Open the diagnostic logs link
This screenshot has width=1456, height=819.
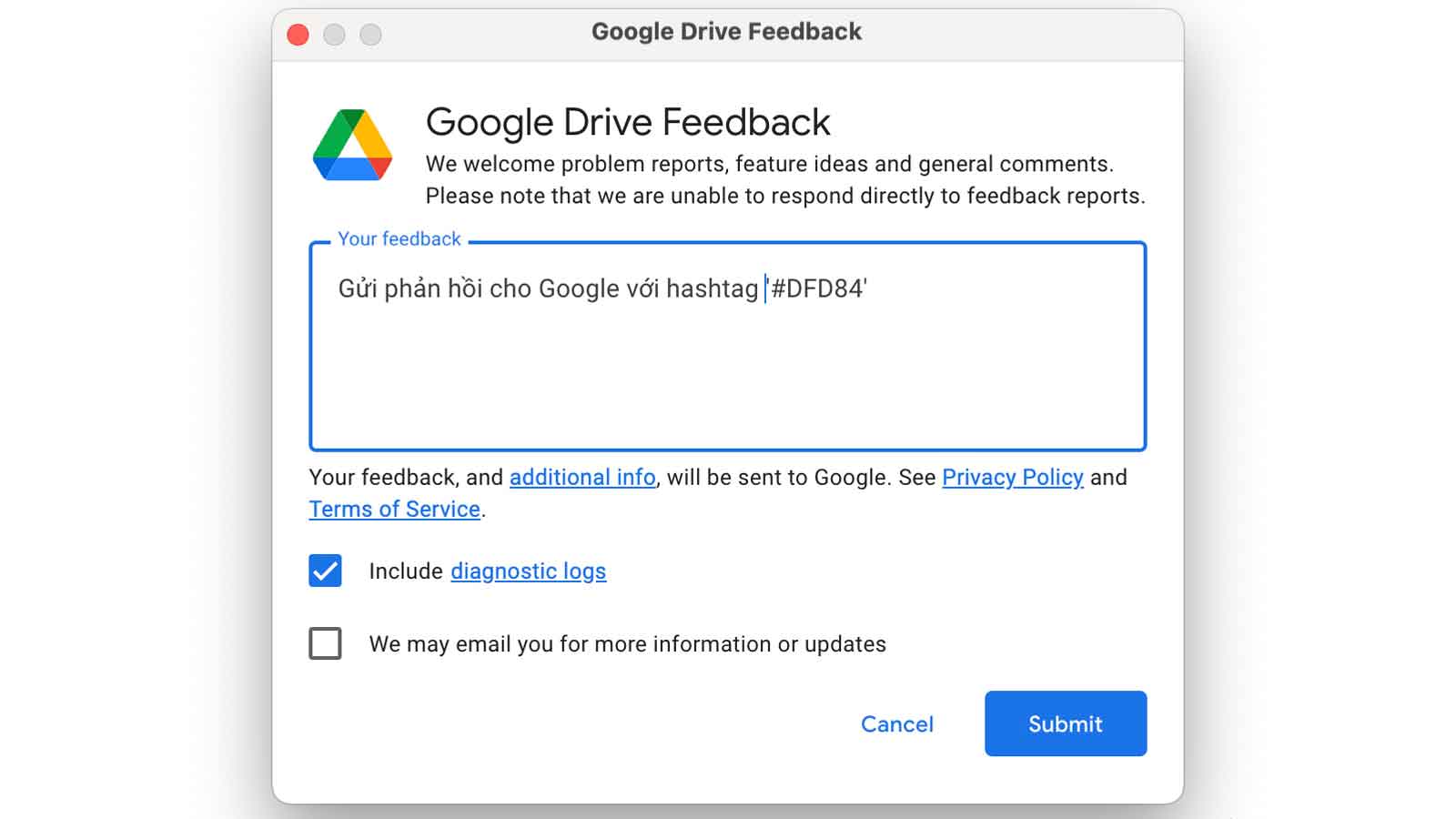pos(529,571)
